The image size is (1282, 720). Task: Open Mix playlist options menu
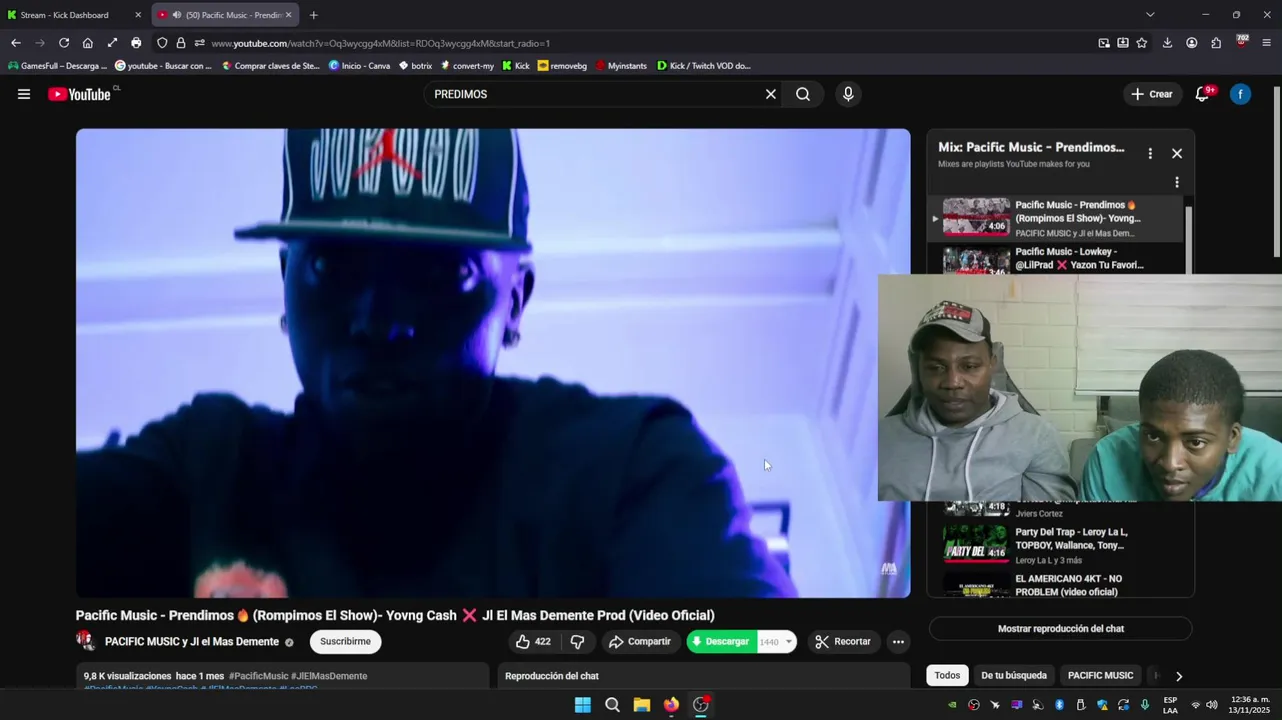[x=1150, y=153]
